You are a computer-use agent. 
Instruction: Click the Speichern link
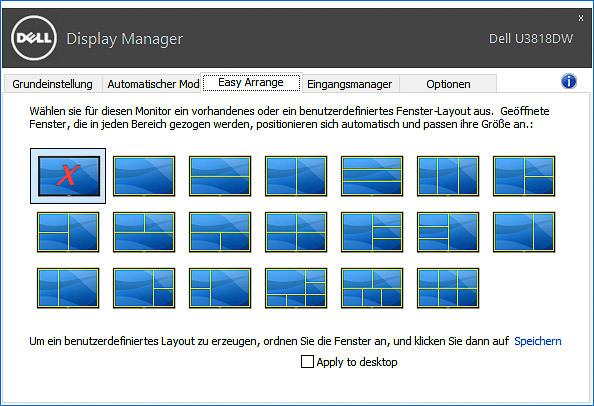coord(538,341)
